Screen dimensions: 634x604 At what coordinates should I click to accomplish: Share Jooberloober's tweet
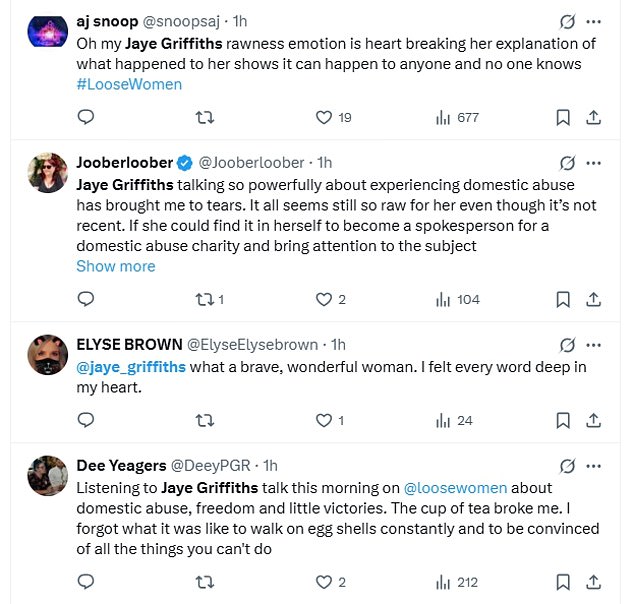(x=593, y=299)
